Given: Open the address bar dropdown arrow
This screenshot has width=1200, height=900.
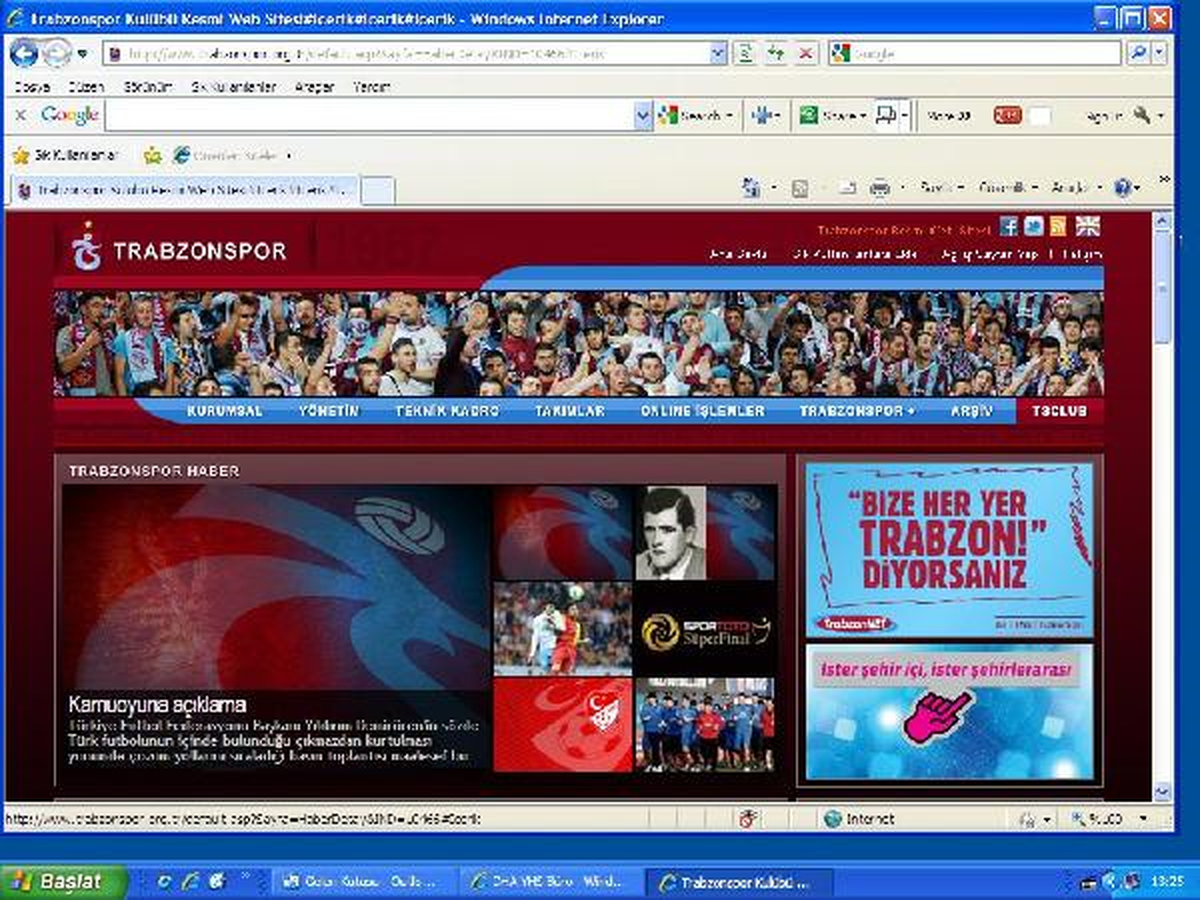Looking at the screenshot, I should 718,53.
